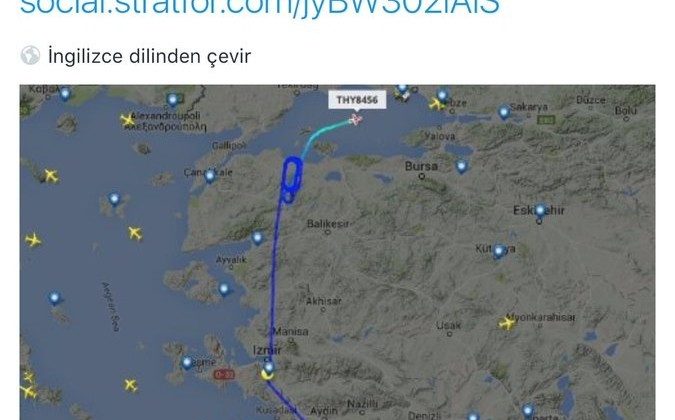The height and width of the screenshot is (420, 675).
Task: Click the airport pin near Çeşme
Action: (x=187, y=363)
